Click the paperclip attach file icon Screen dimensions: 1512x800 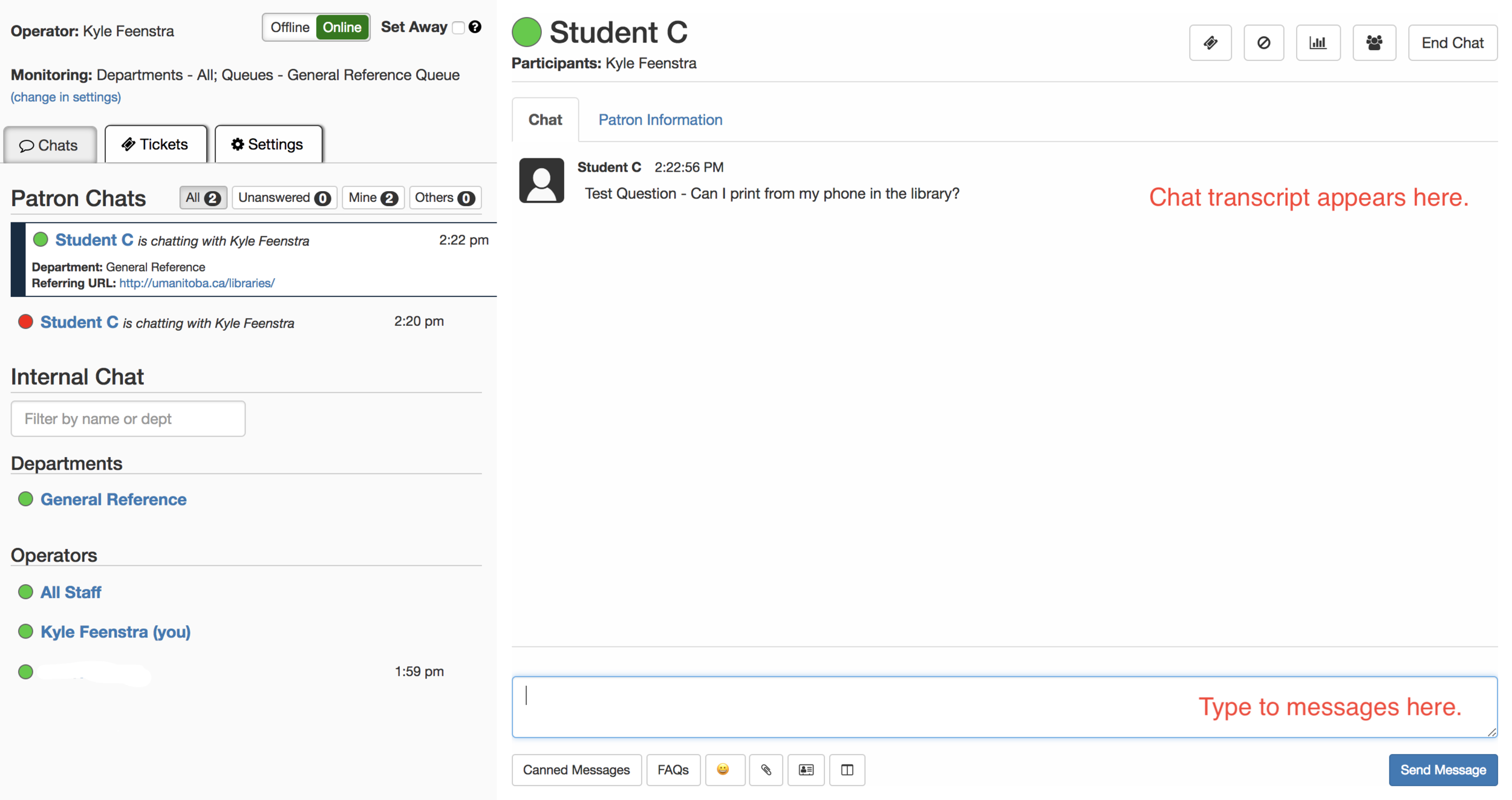point(766,769)
